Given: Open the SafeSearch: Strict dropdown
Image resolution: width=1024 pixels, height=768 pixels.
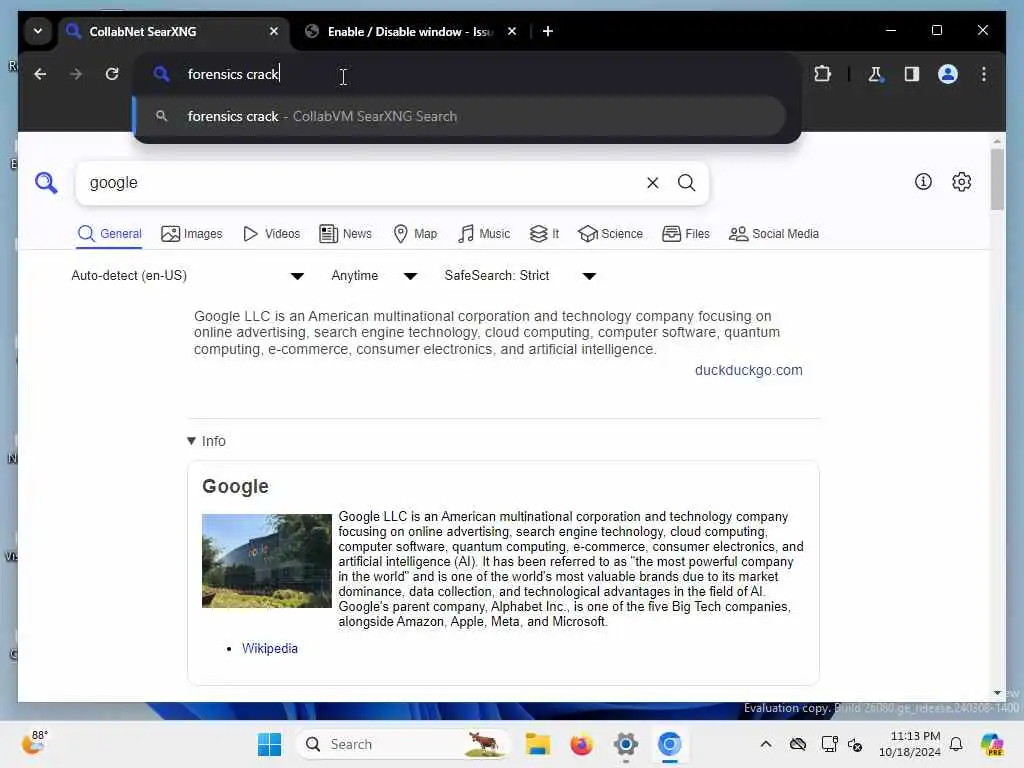Looking at the screenshot, I should (x=520, y=276).
